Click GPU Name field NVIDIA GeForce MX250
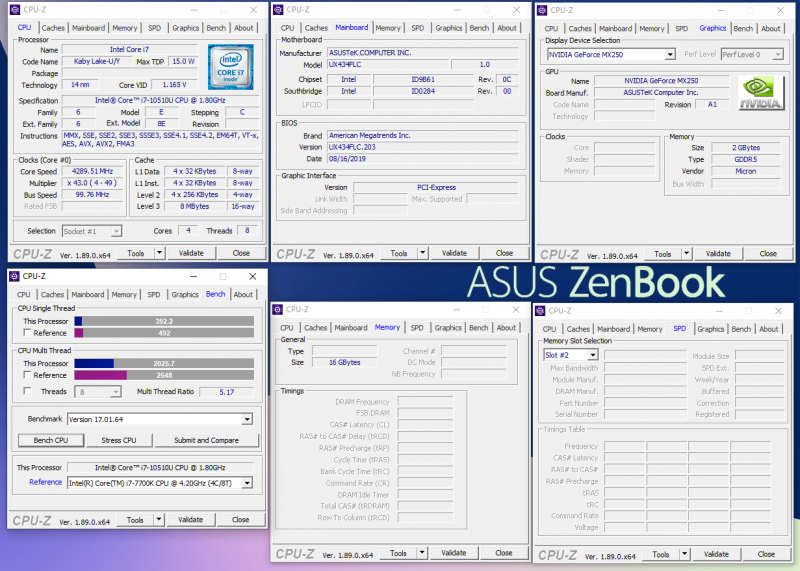The image size is (800, 571). 661,81
